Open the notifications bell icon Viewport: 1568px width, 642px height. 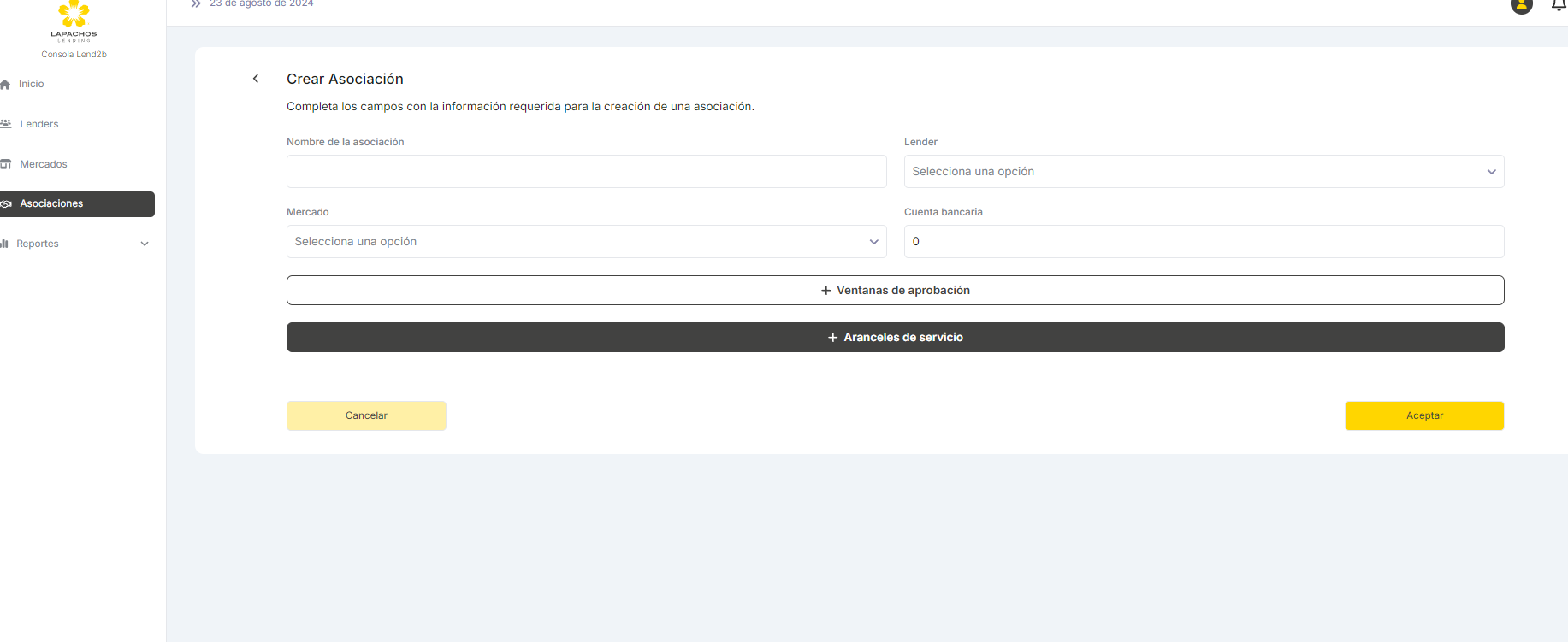click(x=1559, y=5)
